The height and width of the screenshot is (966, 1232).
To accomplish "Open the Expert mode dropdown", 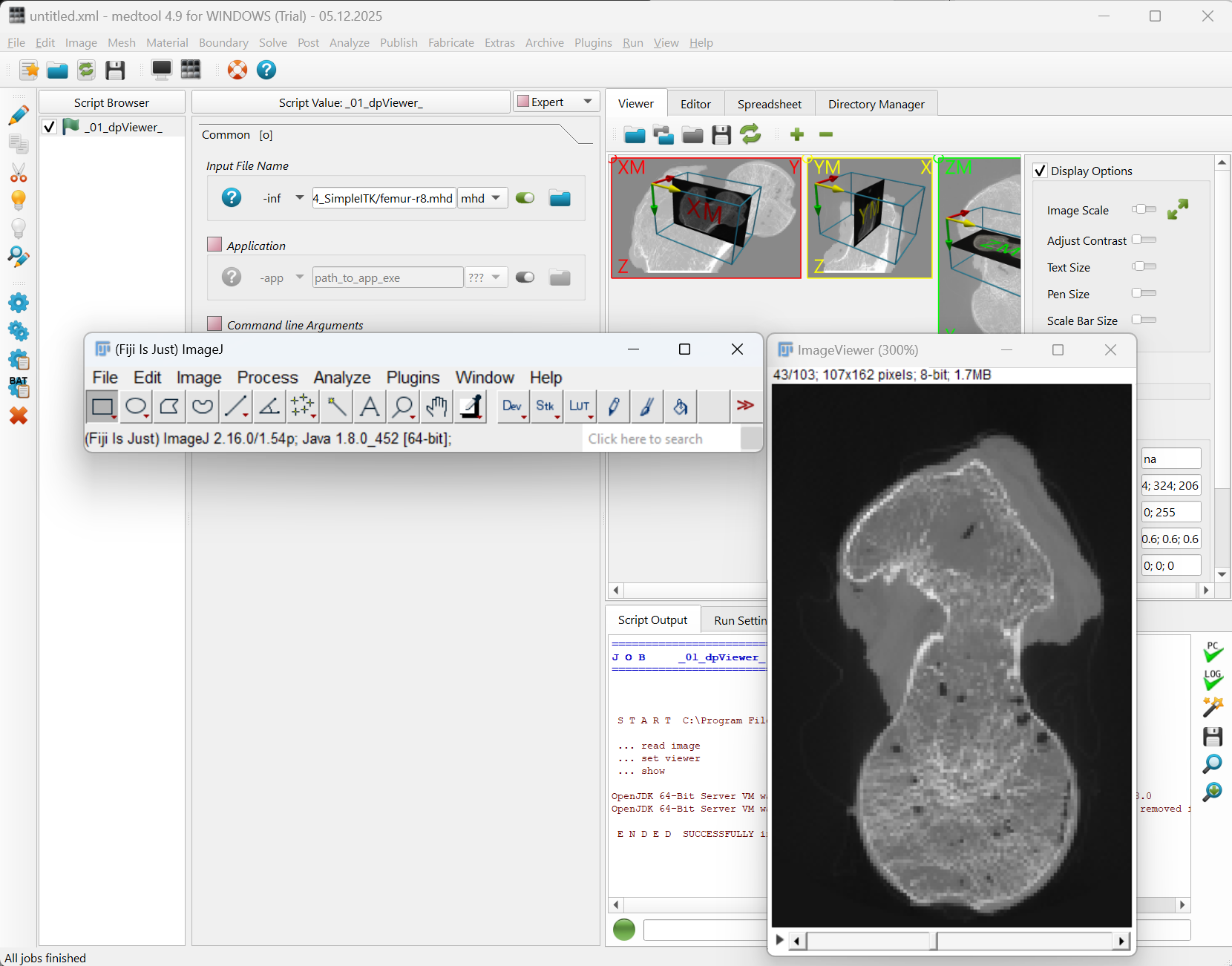I will pos(556,102).
